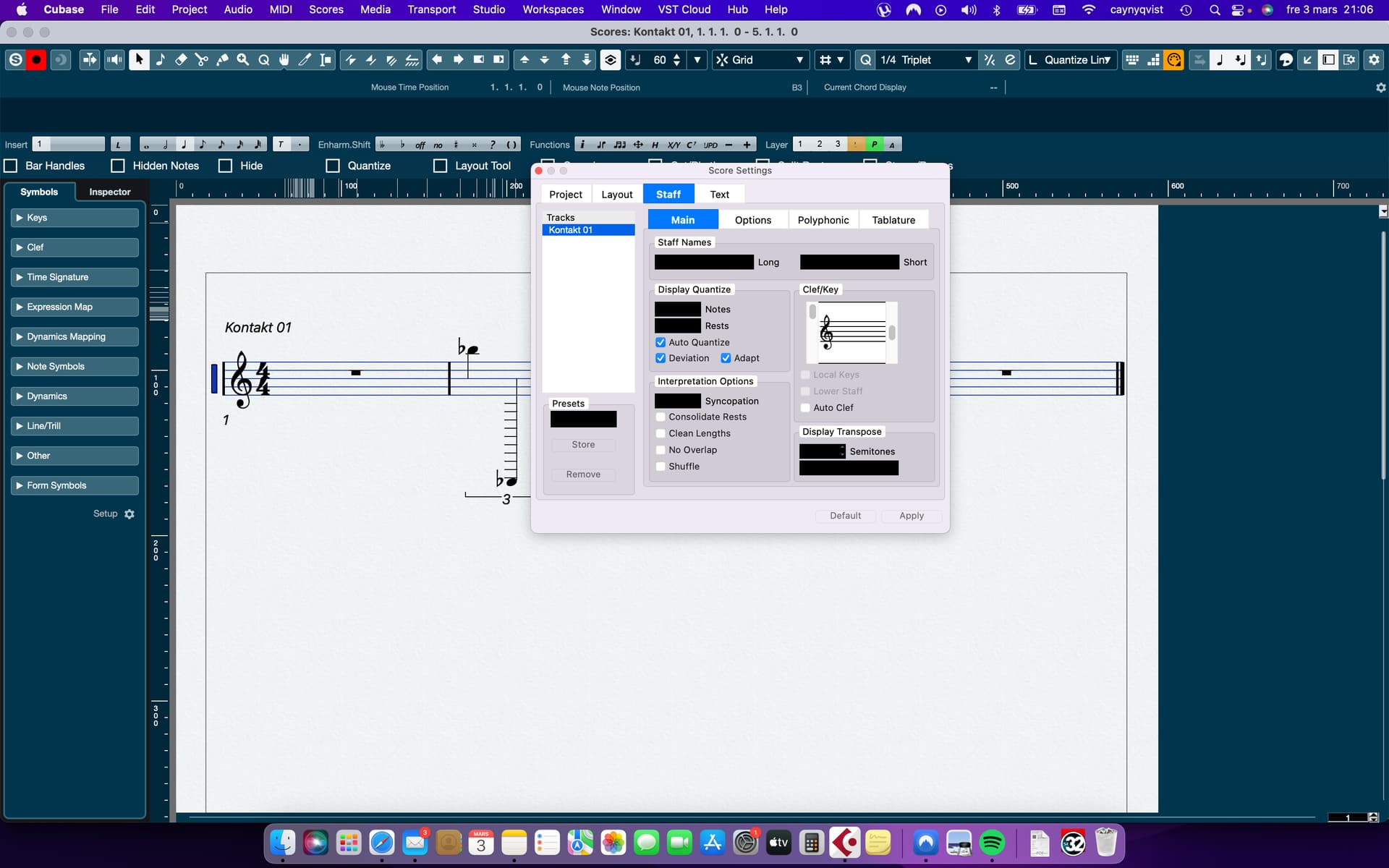Enable Consolidate Rests checkbox
The image size is (1389, 868).
660,417
